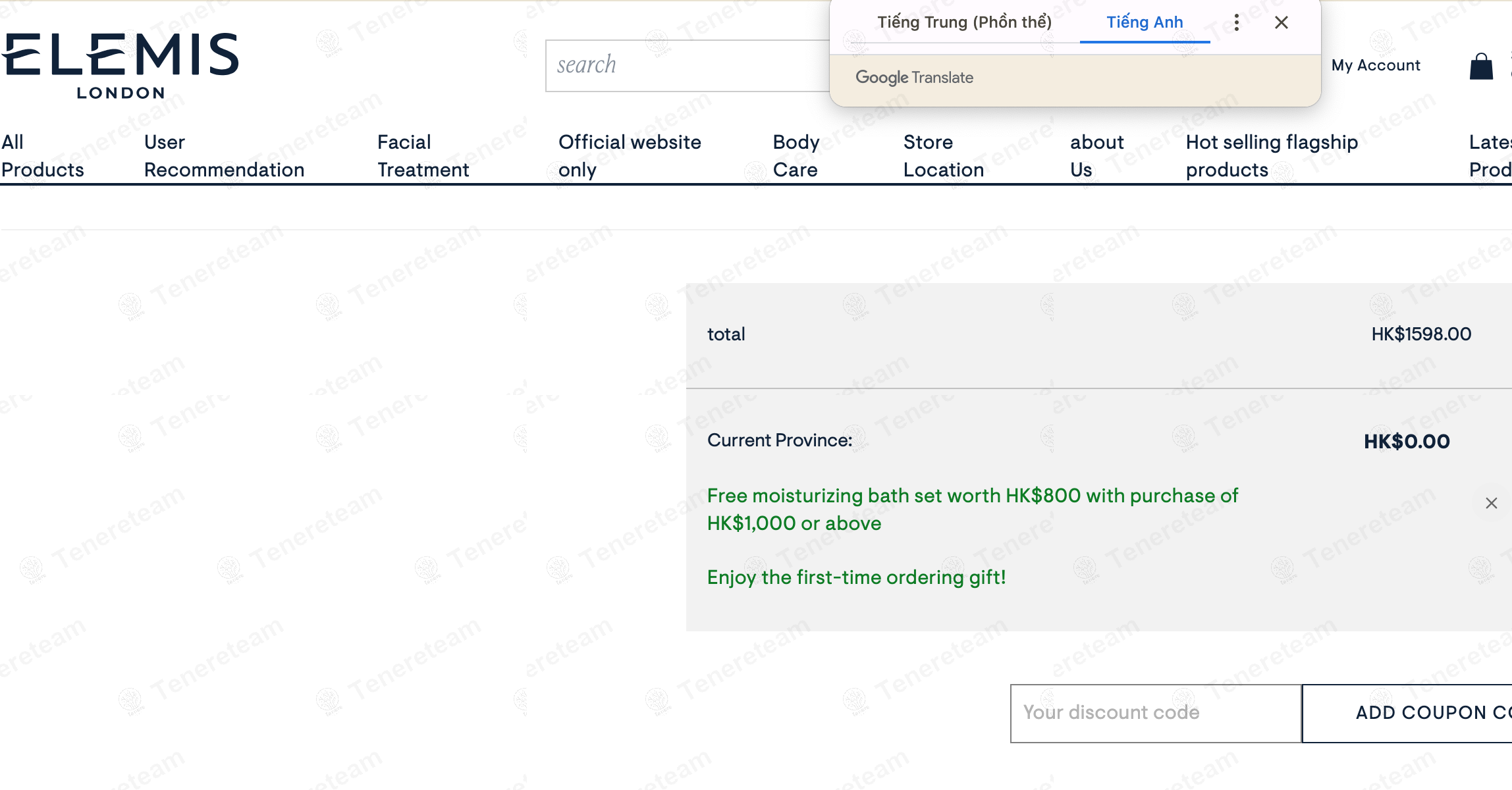Visit the about Us page
This screenshot has width=1512, height=790.
point(1096,156)
